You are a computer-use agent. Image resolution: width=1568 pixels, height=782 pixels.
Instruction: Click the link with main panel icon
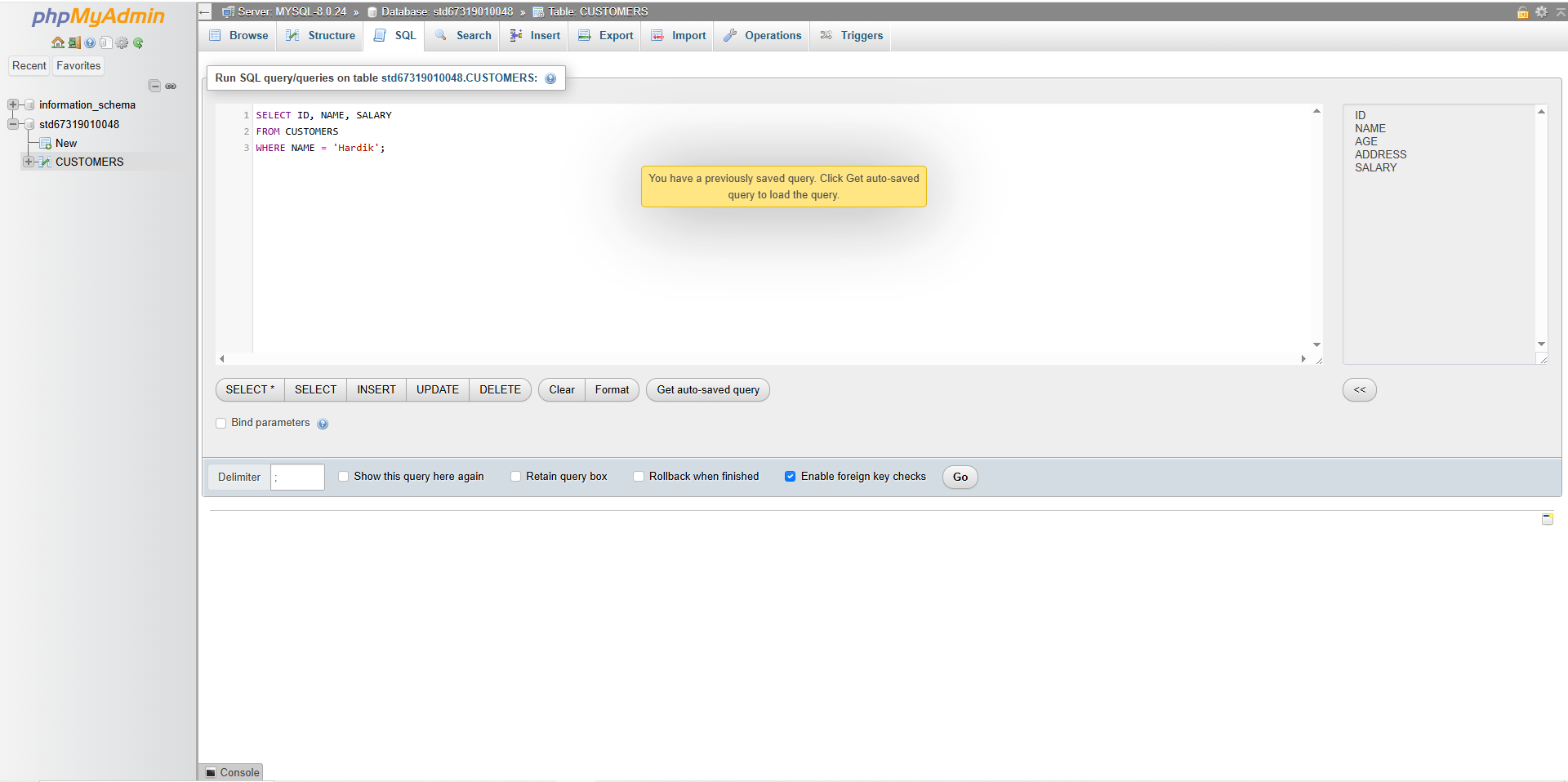click(x=171, y=86)
